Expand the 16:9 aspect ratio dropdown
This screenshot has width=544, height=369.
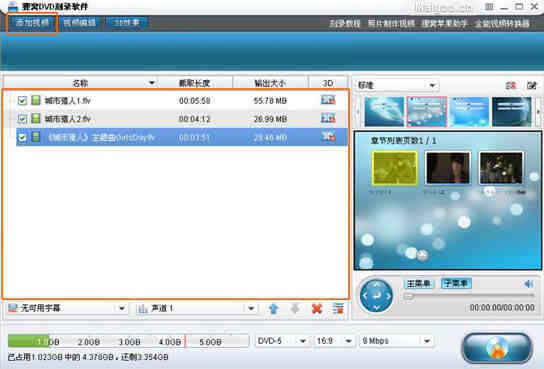coord(334,341)
